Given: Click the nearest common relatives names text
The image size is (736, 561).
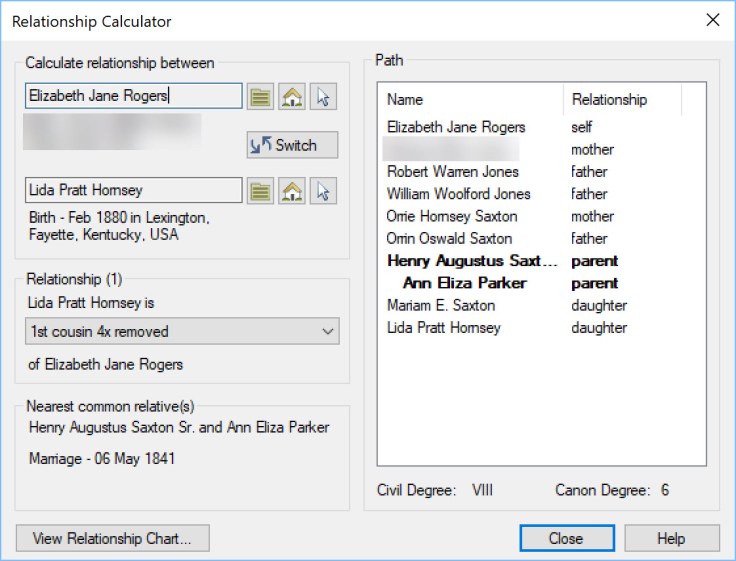Looking at the screenshot, I should (x=179, y=427).
